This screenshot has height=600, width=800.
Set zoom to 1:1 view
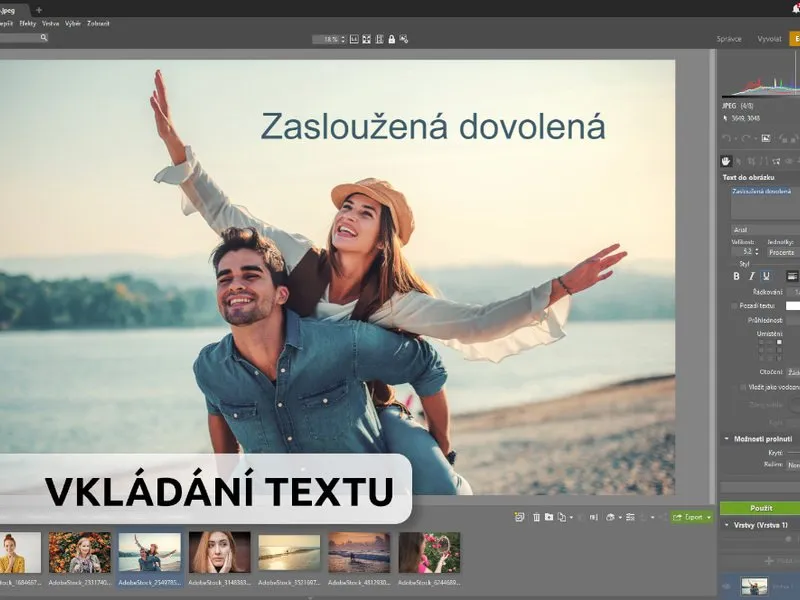354,39
